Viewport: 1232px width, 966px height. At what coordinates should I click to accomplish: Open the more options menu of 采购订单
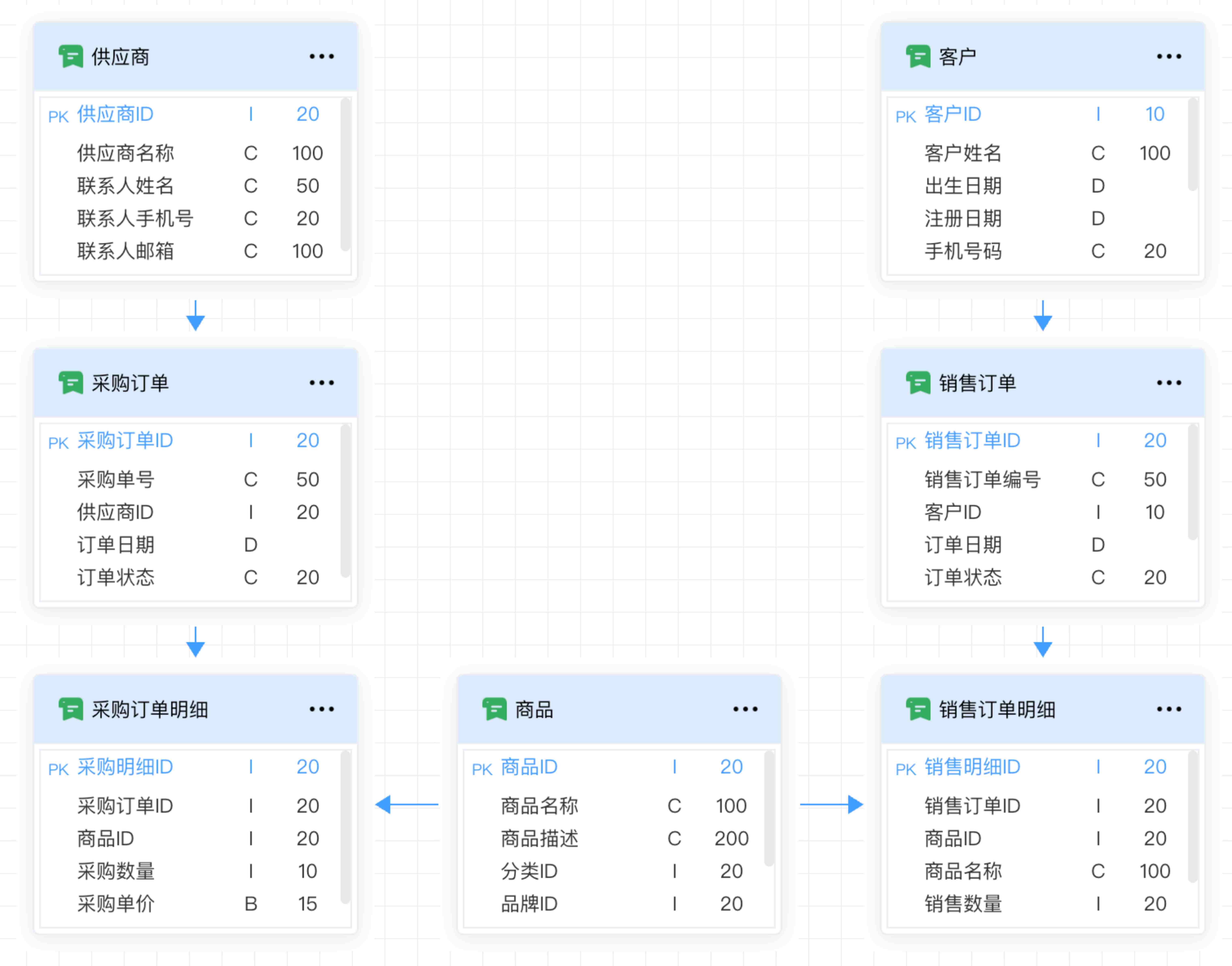pyautogui.click(x=321, y=383)
